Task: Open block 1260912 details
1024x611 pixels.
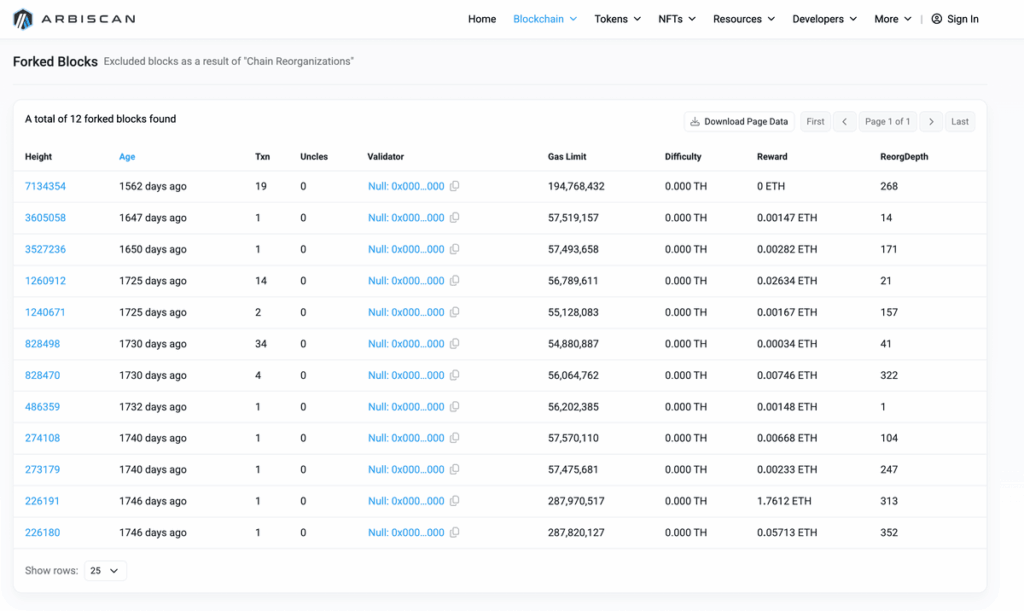Action: click(45, 281)
